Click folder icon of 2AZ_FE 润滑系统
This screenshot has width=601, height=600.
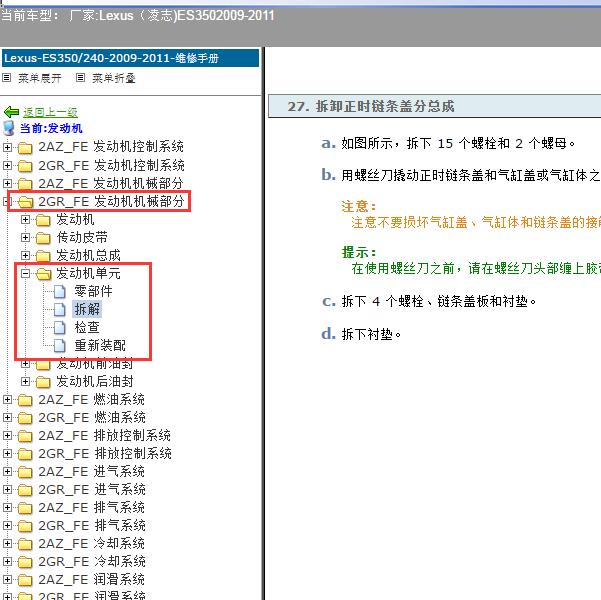(25, 580)
